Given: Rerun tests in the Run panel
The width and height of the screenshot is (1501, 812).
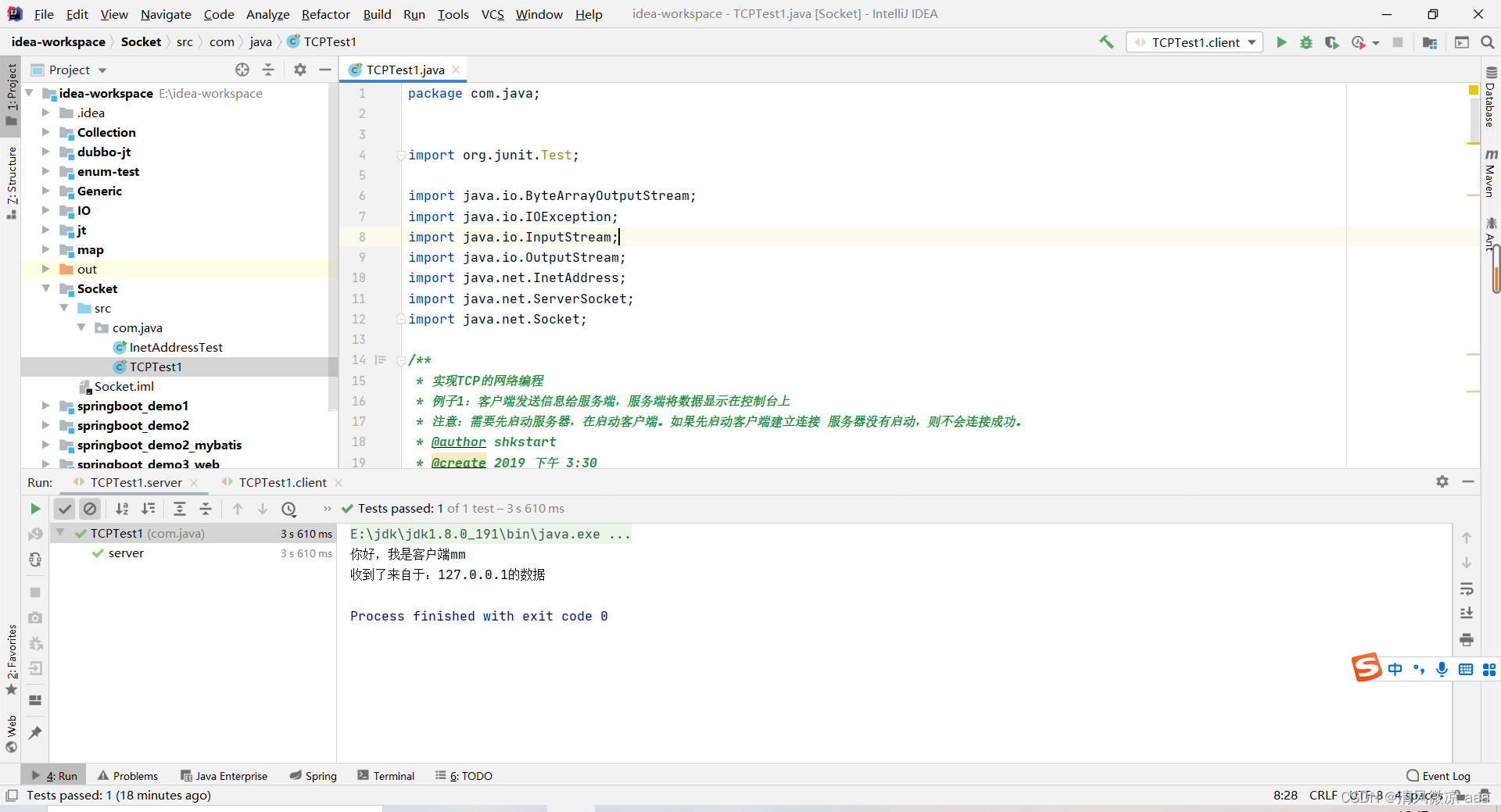Looking at the screenshot, I should click(x=35, y=509).
